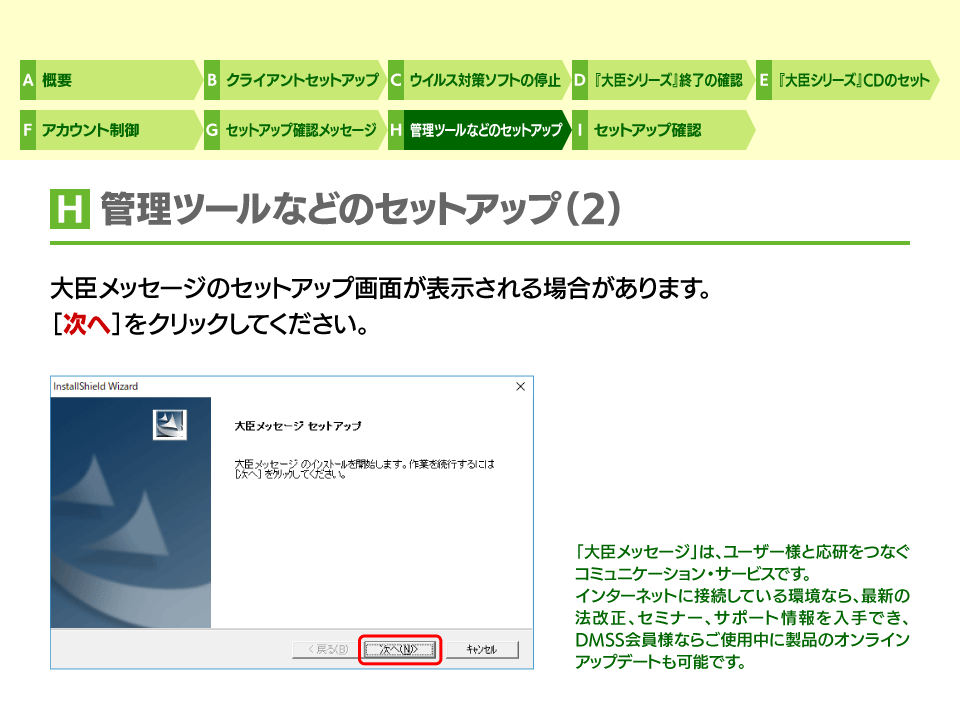Open the A 概要 step tab

pos(108,80)
